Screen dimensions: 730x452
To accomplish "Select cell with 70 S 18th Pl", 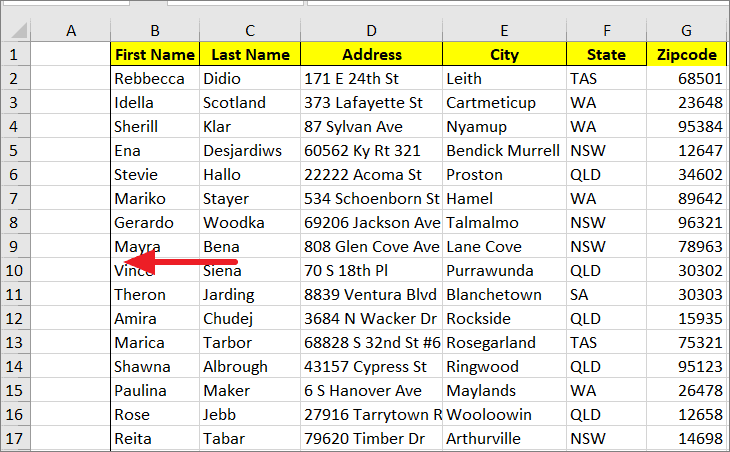I will tap(372, 270).
